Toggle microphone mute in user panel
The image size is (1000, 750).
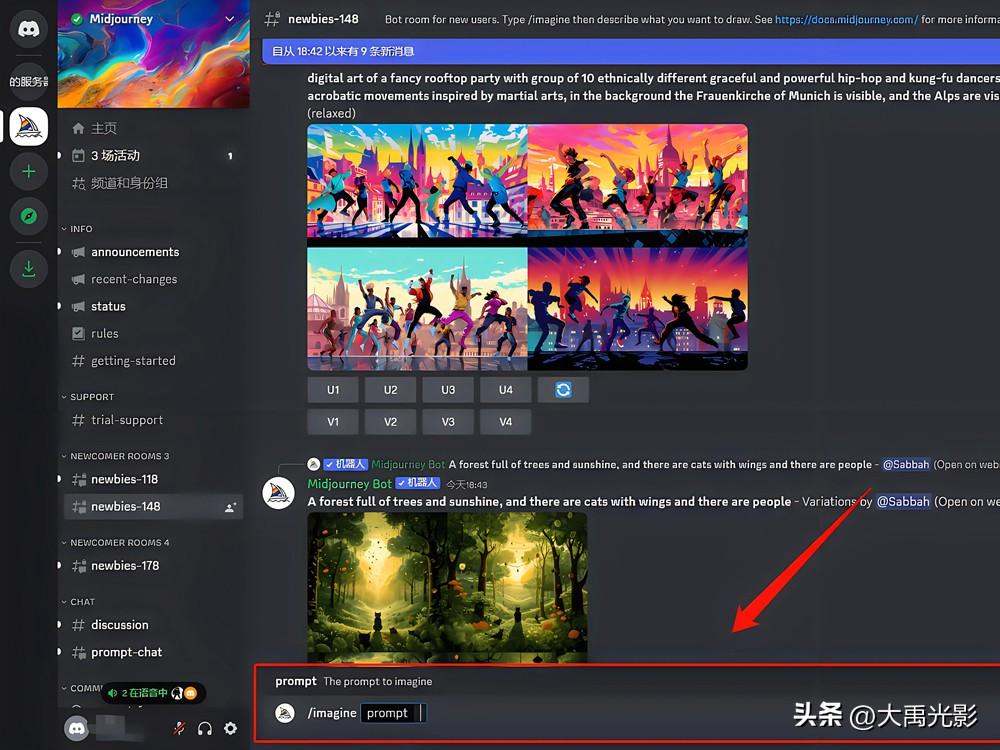[179, 728]
